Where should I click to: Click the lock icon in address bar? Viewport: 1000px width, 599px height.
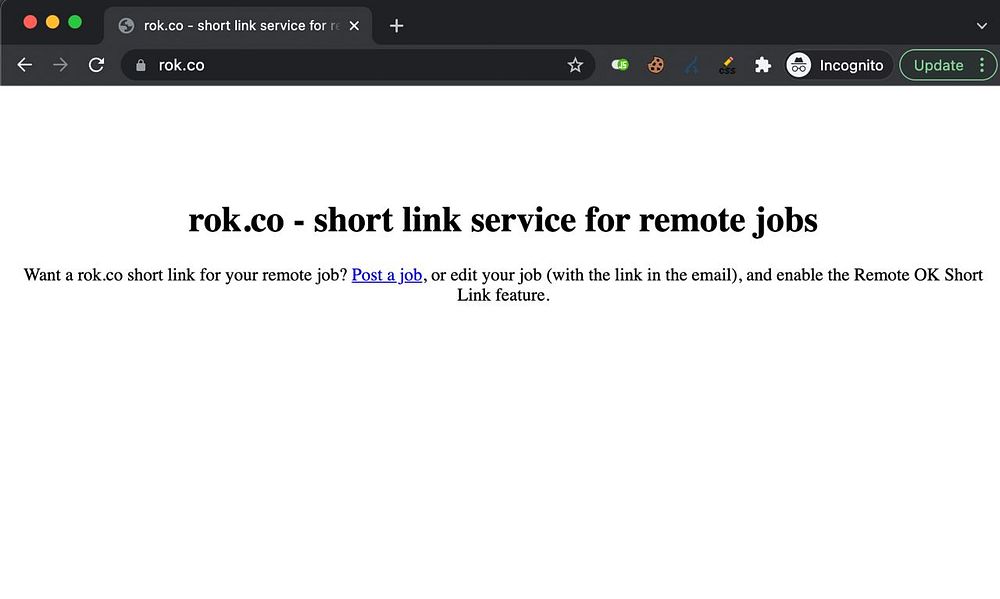(141, 65)
